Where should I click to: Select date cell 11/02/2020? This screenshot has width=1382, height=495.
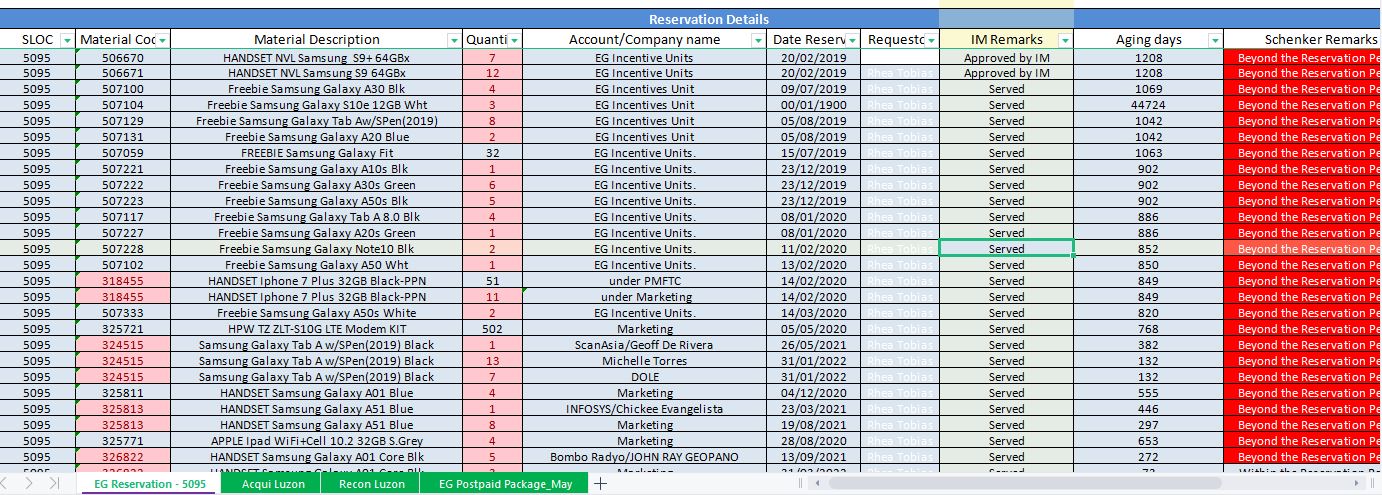pyautogui.click(x=814, y=249)
